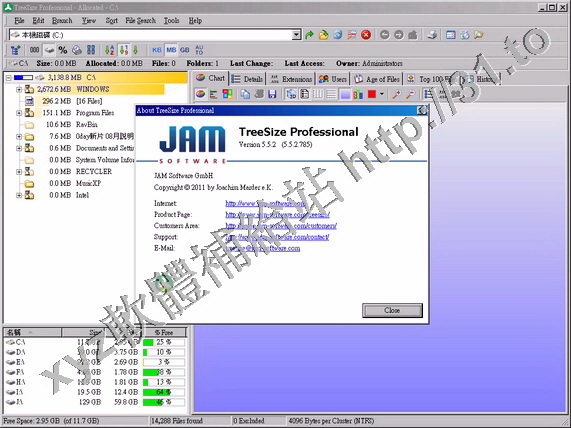
Task: Select the D:\ drive row in drive list
Action: pyautogui.click(x=95, y=352)
